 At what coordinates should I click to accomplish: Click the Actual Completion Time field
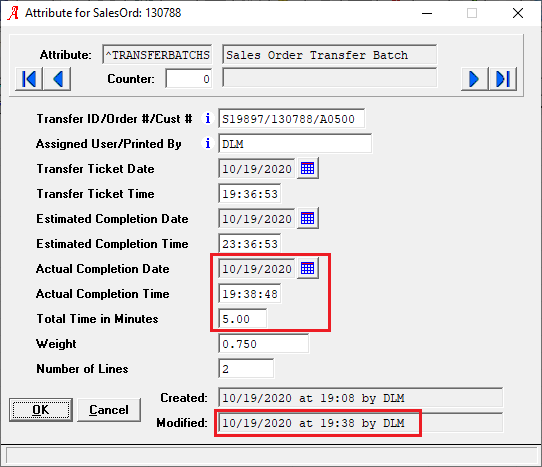point(250,294)
